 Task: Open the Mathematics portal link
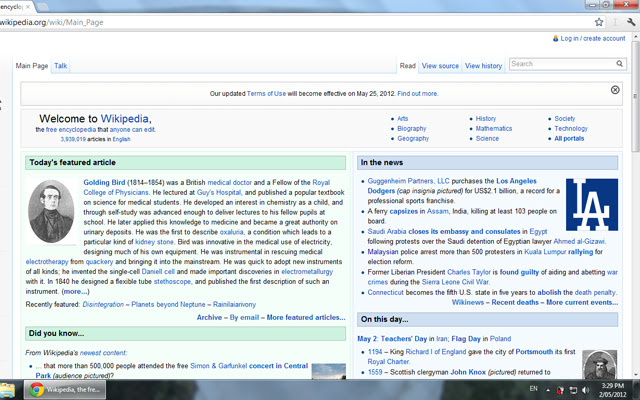[493, 129]
